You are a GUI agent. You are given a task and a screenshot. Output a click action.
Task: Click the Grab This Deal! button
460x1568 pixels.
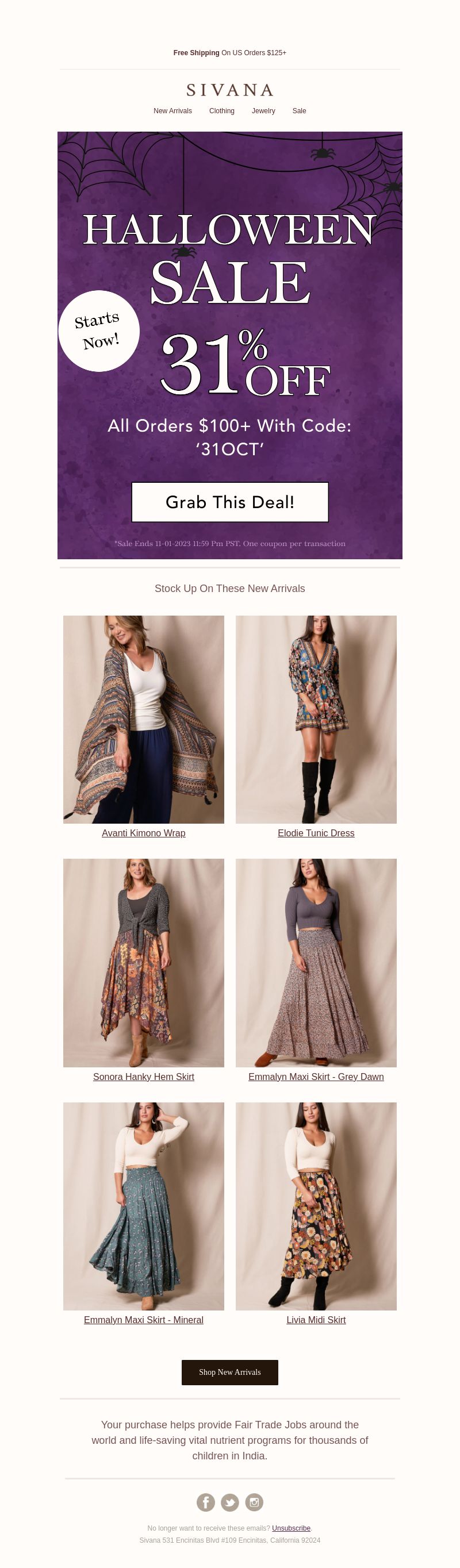click(x=229, y=502)
